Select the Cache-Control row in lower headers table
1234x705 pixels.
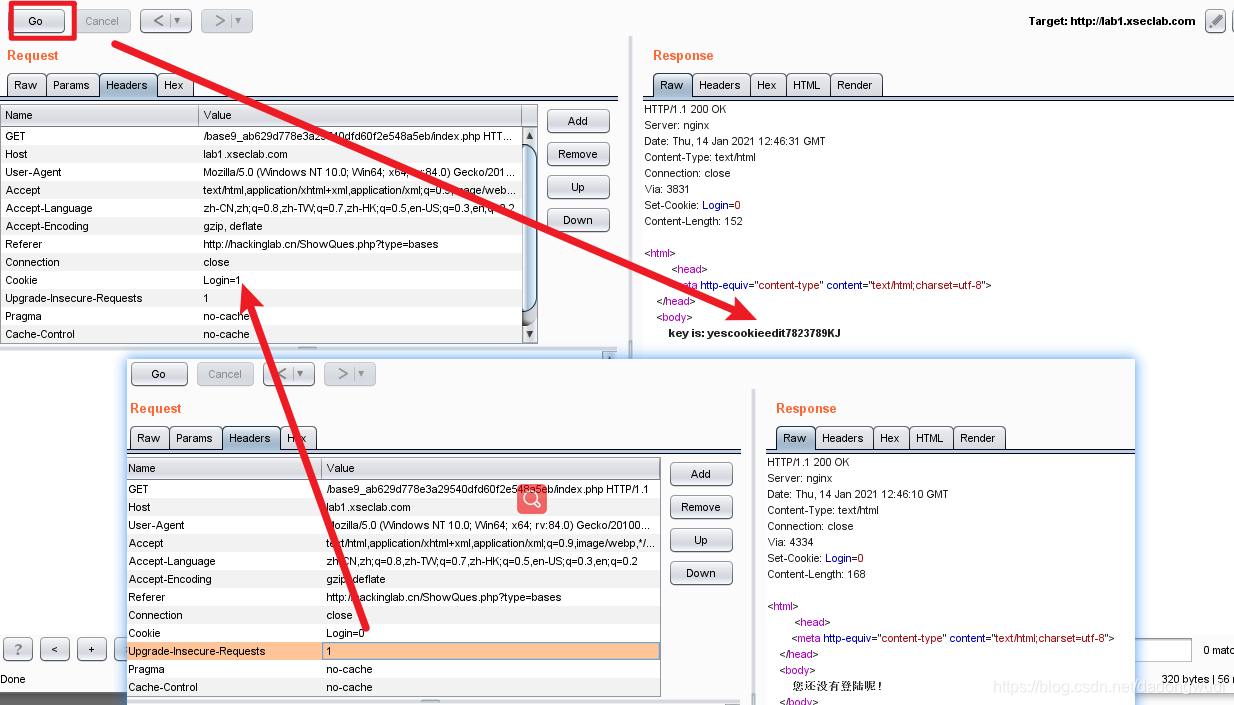click(393, 687)
